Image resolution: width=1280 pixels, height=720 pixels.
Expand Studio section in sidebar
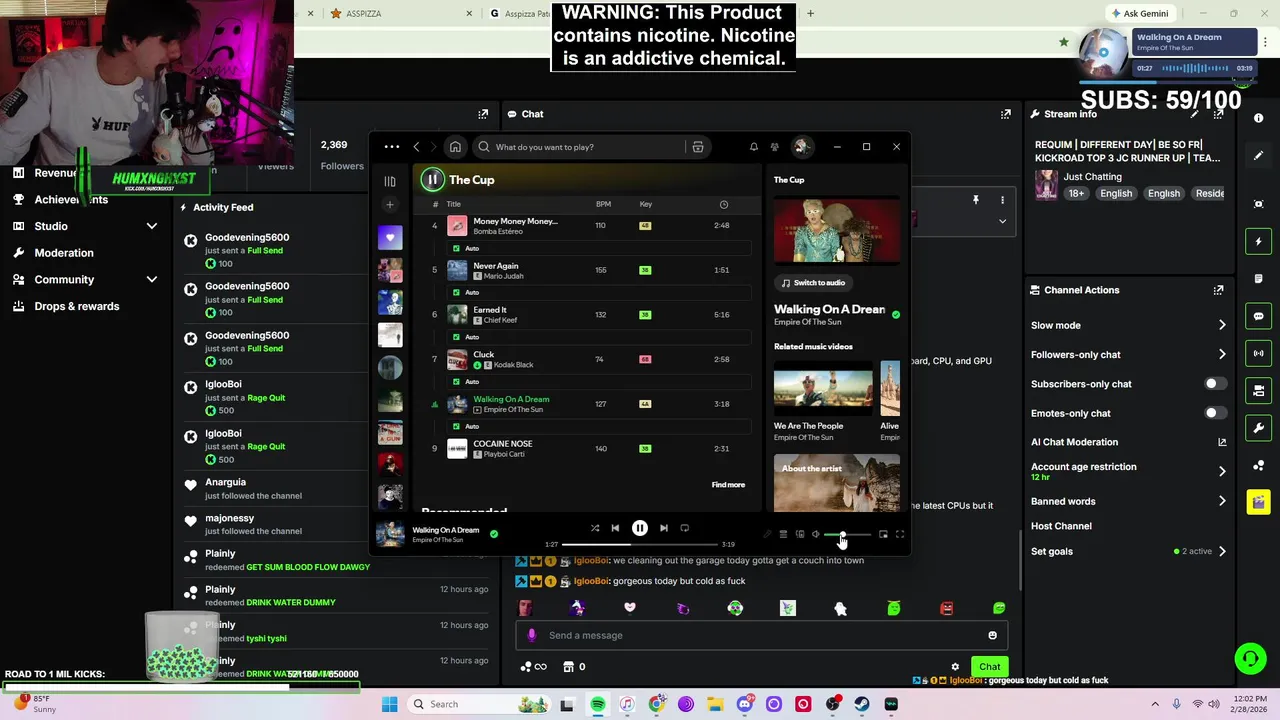(x=152, y=226)
